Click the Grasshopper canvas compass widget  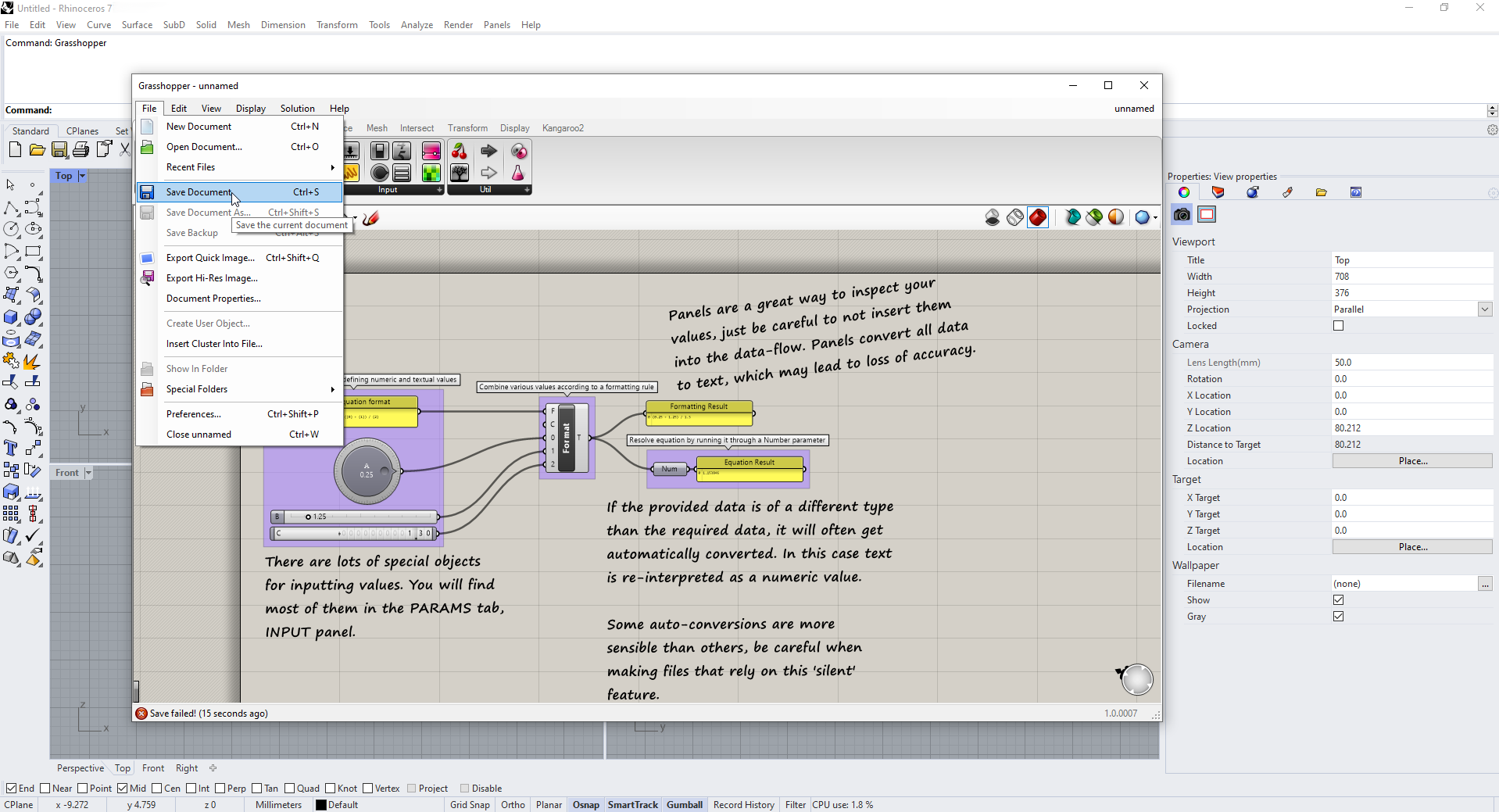(1136, 679)
